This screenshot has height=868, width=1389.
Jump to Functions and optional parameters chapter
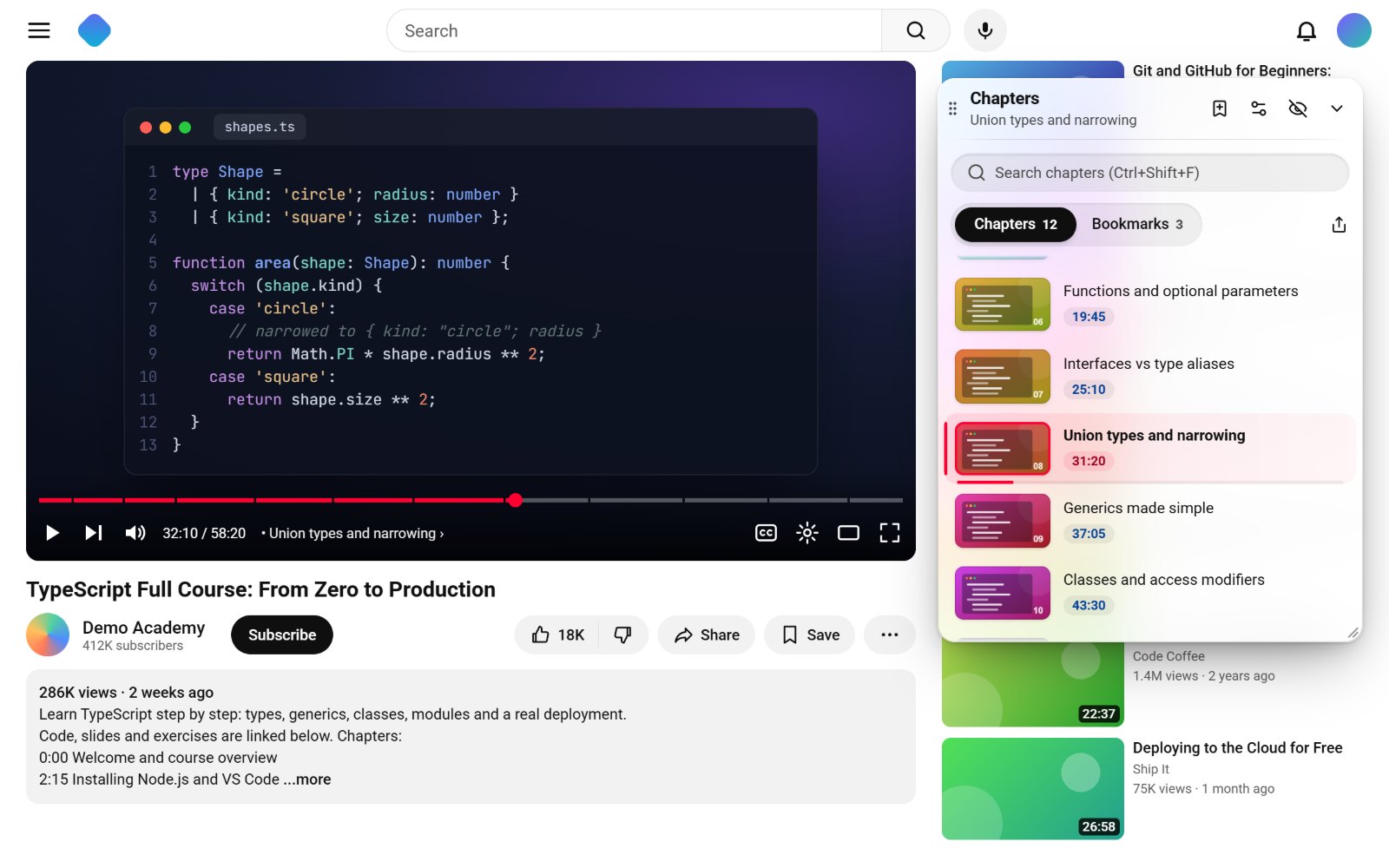point(1150,305)
